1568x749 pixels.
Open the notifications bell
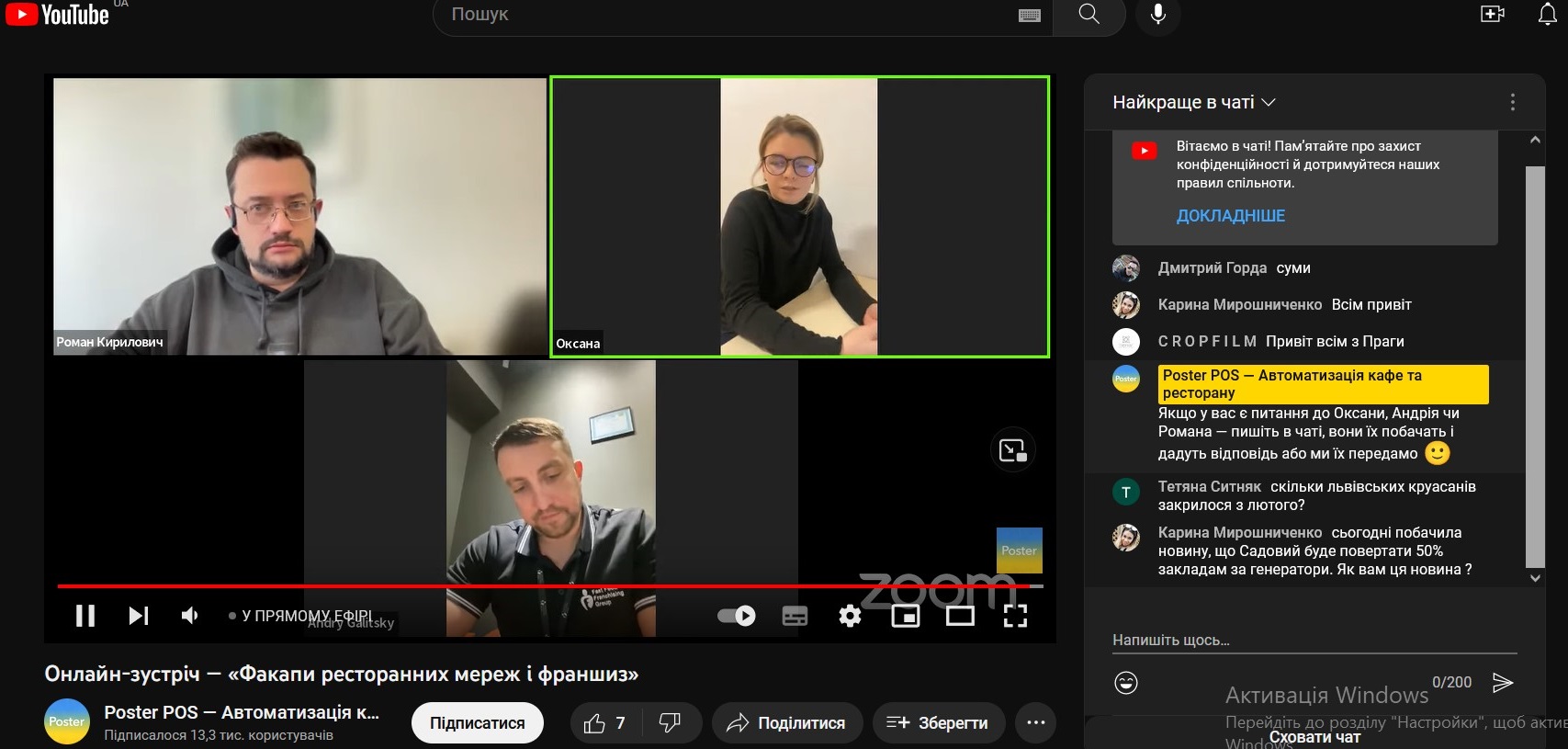pyautogui.click(x=1547, y=14)
